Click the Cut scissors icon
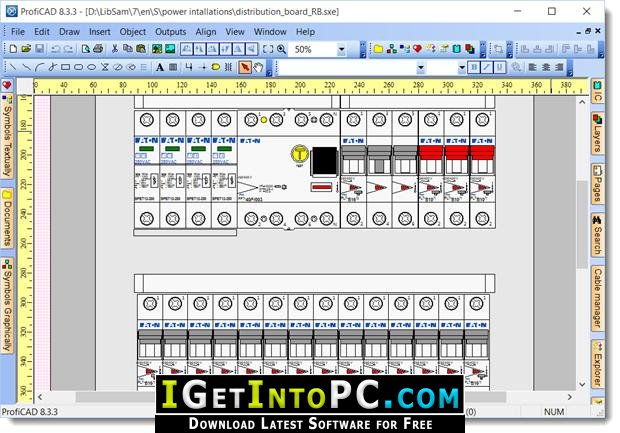620x433 pixels. (115, 49)
